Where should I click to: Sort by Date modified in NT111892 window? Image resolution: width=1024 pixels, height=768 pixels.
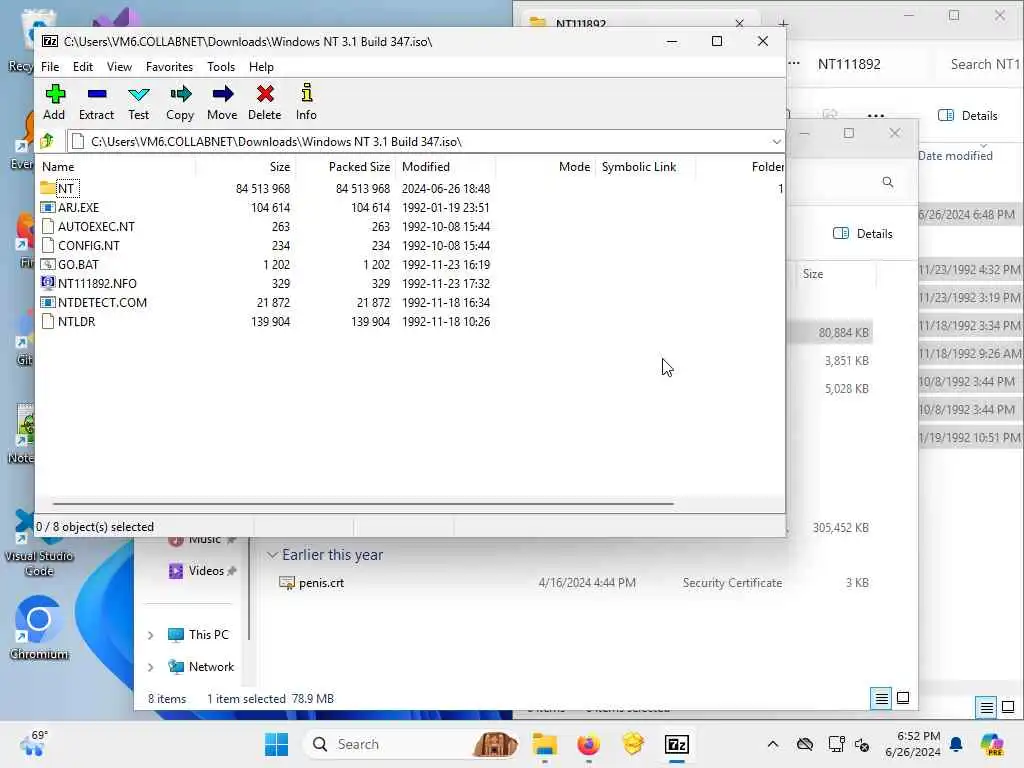click(955, 156)
